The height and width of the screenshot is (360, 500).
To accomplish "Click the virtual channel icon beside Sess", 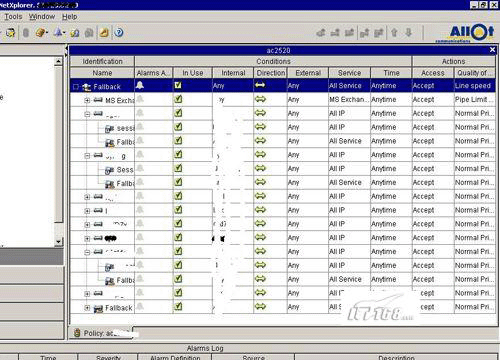I will point(110,170).
